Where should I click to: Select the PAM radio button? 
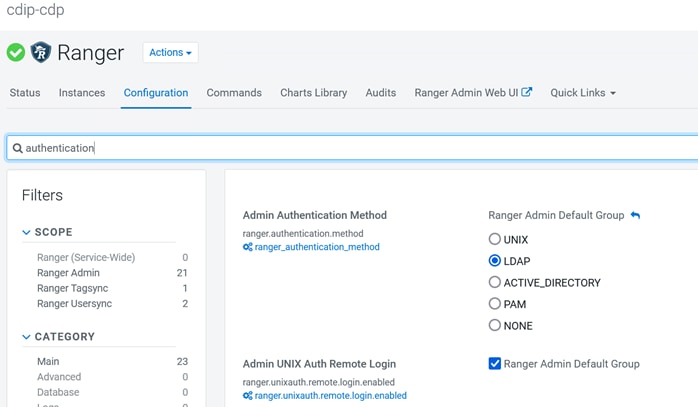[495, 304]
